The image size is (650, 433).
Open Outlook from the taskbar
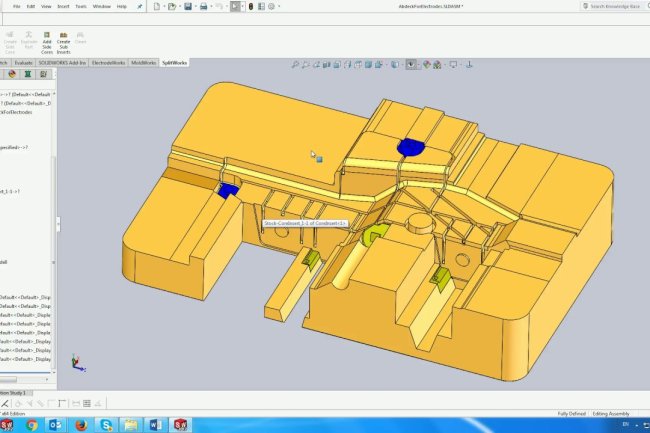click(56, 425)
